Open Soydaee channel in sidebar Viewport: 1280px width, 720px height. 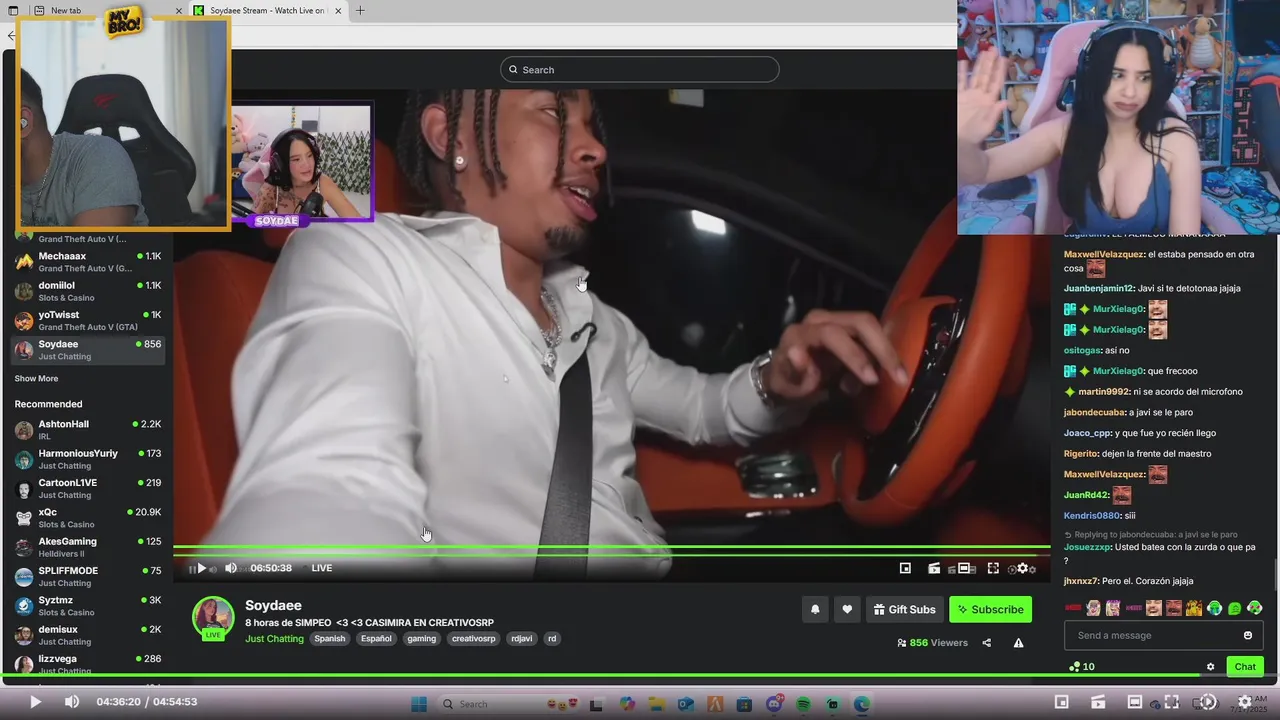click(x=87, y=350)
